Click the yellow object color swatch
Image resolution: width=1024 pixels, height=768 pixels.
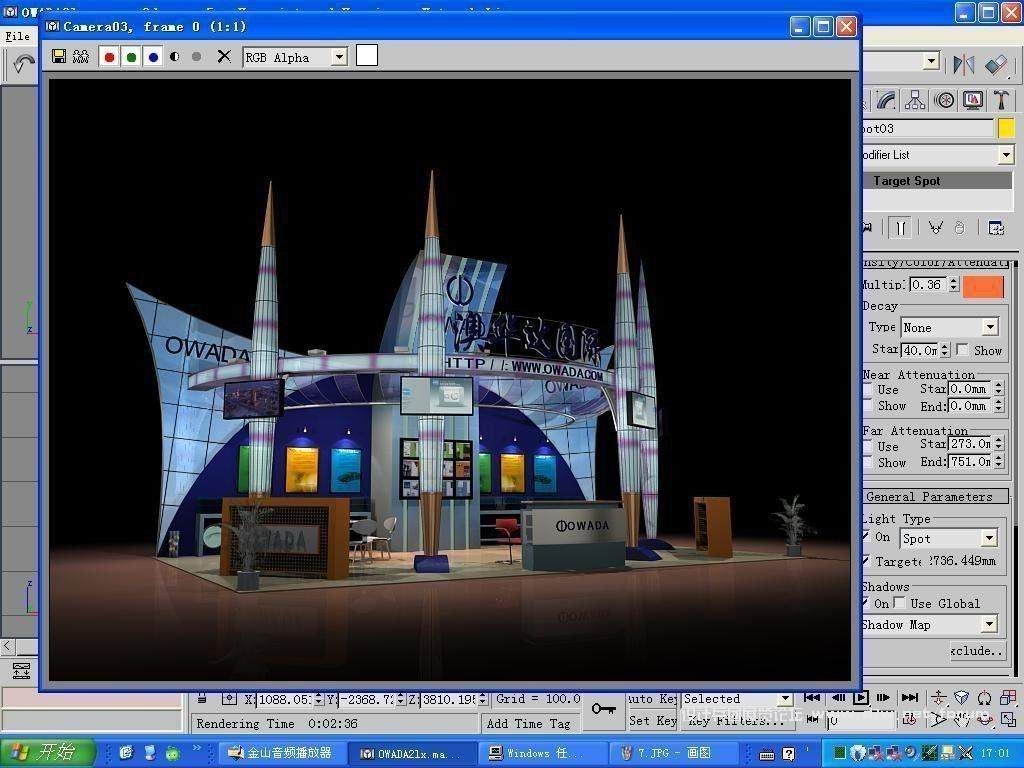click(1006, 128)
